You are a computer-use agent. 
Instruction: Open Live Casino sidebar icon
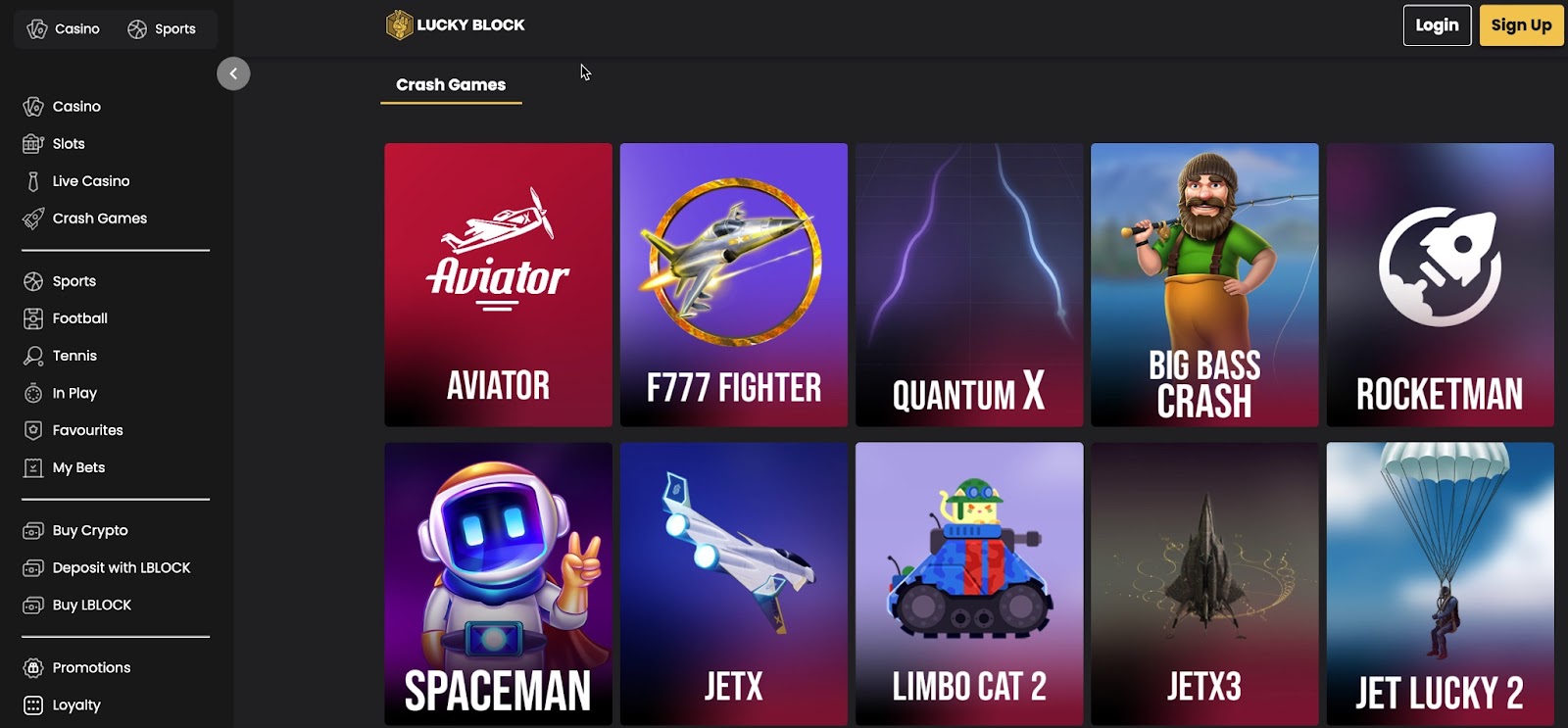click(33, 181)
